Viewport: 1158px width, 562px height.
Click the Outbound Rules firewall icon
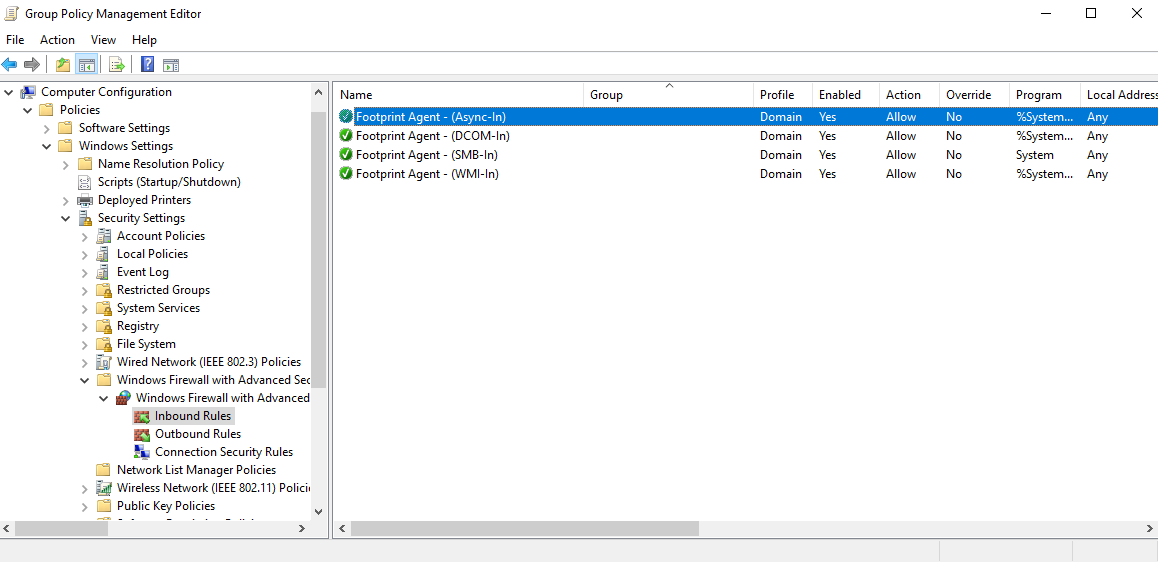pos(142,434)
